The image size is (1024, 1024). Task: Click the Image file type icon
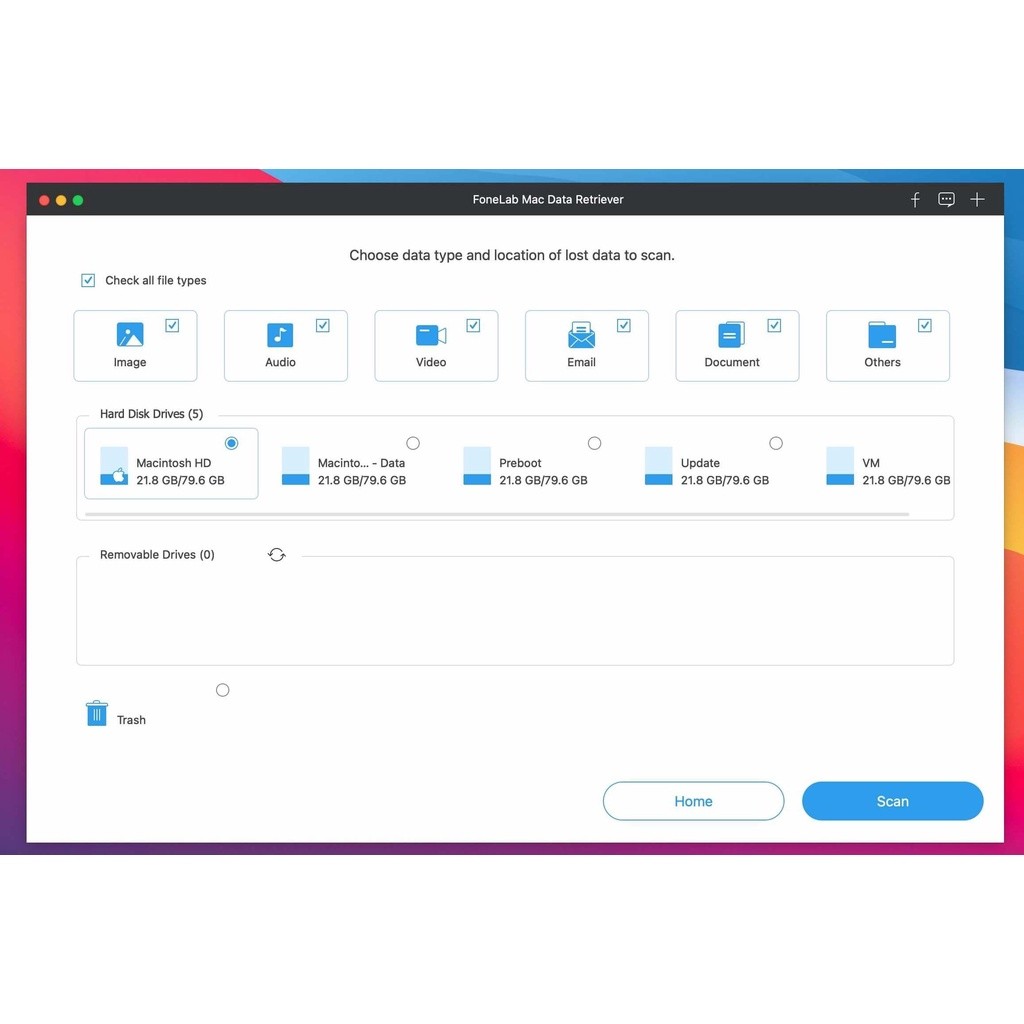[x=130, y=335]
